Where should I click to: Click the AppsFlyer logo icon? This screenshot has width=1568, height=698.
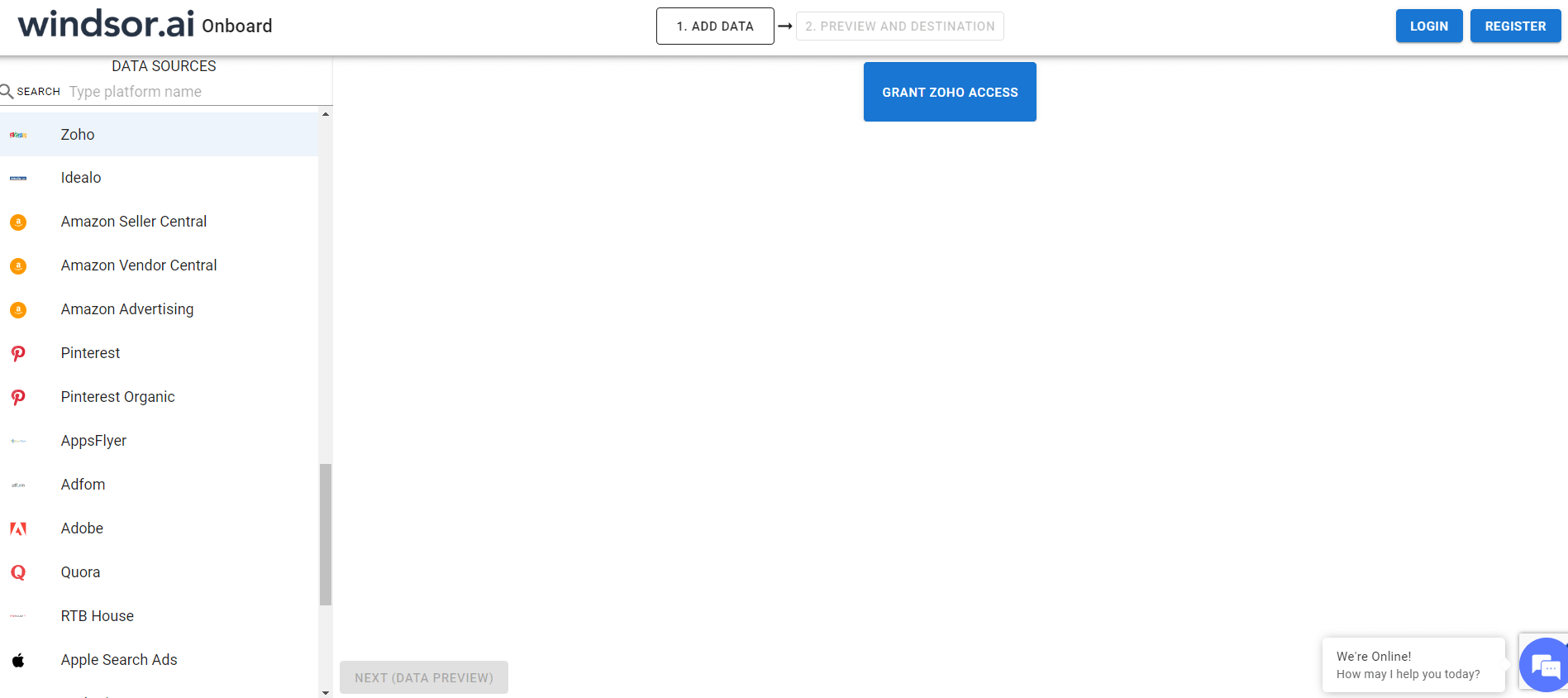tap(18, 441)
